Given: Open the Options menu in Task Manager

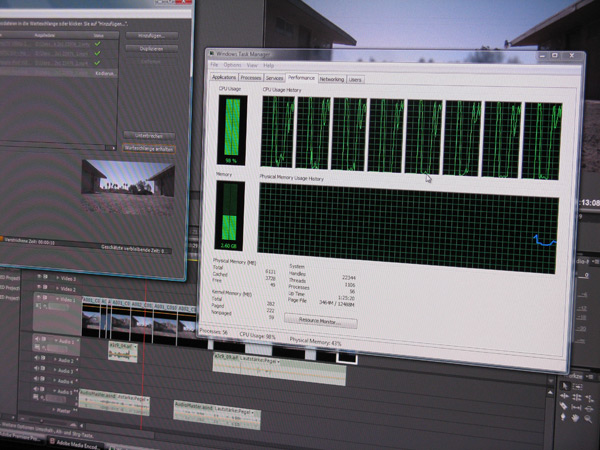Looking at the screenshot, I should point(232,65).
